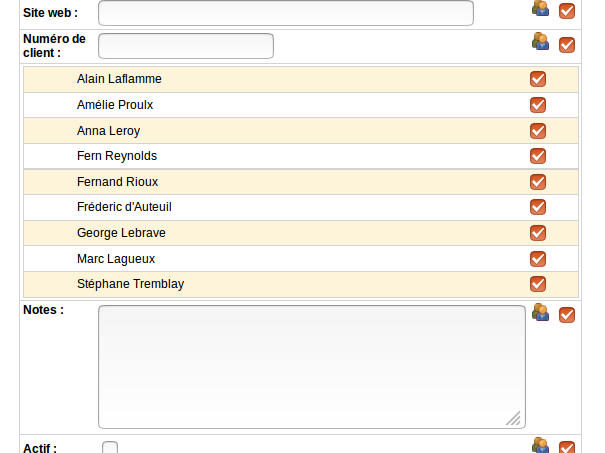
Task: Uncheck the orange checkbox for Site web
Action: click(567, 11)
